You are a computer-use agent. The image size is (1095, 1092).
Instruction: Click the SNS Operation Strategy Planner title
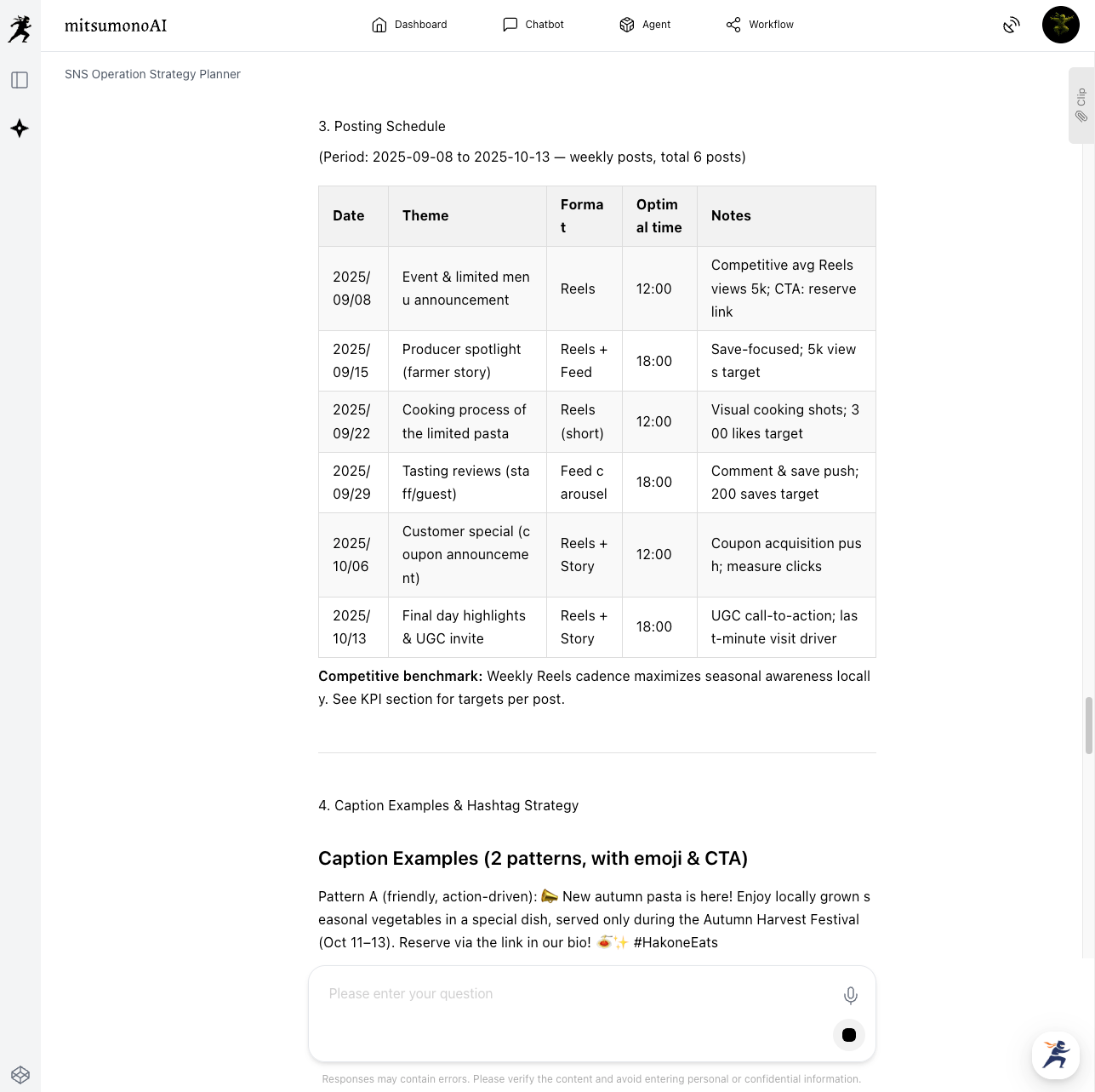coord(152,74)
